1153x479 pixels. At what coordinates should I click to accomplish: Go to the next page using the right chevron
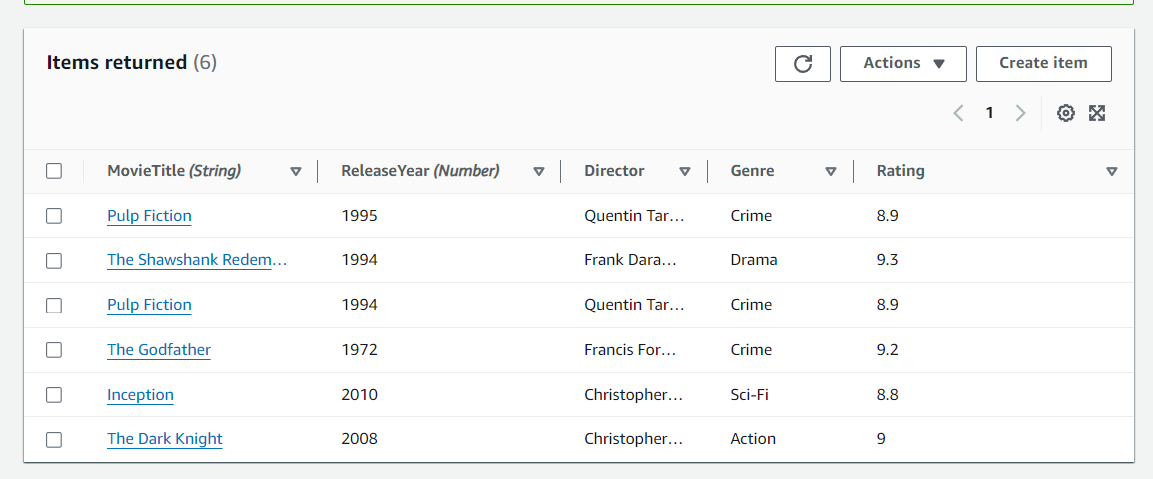1020,113
